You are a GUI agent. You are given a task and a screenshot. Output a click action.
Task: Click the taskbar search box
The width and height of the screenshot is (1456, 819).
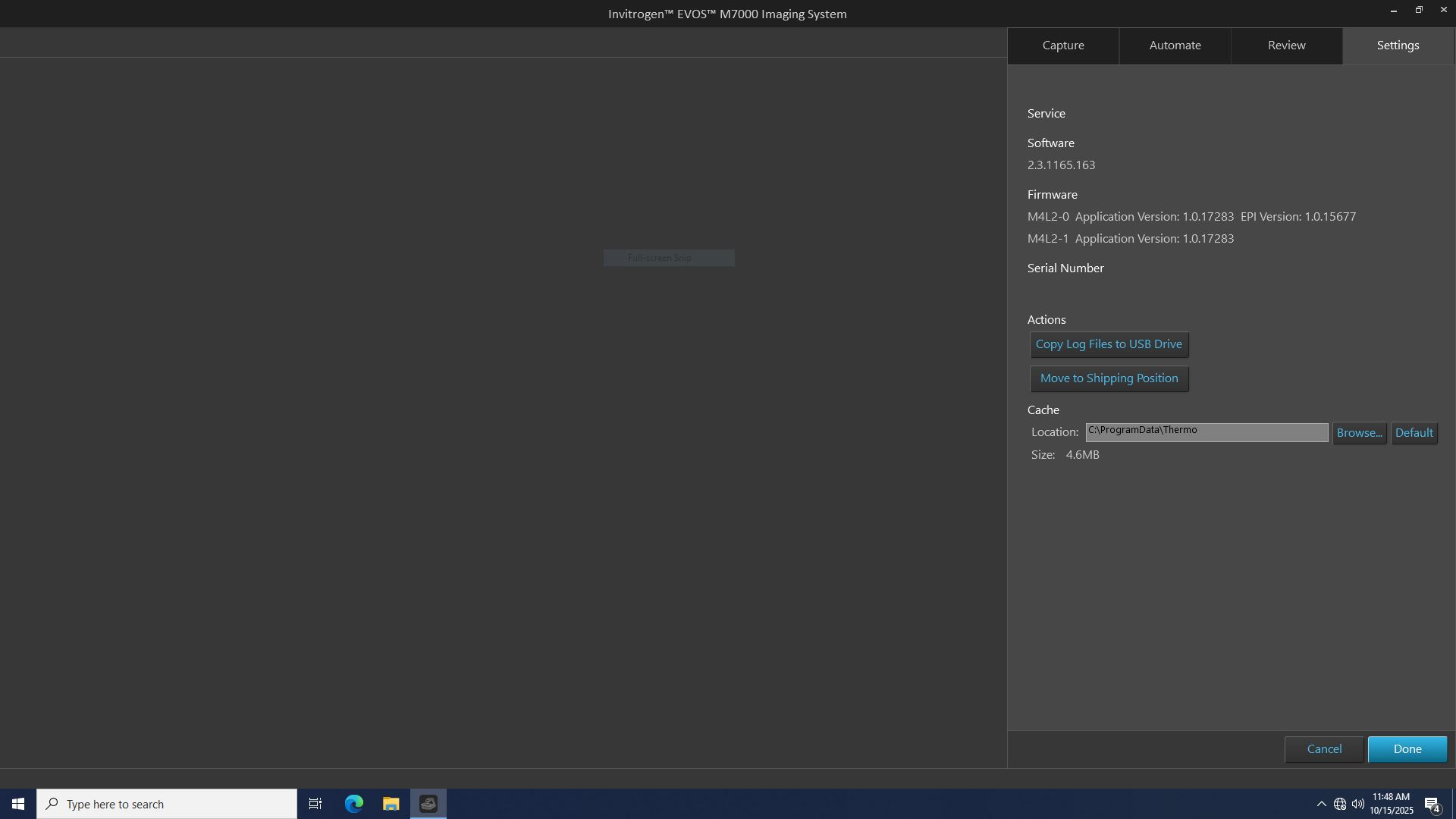click(167, 804)
